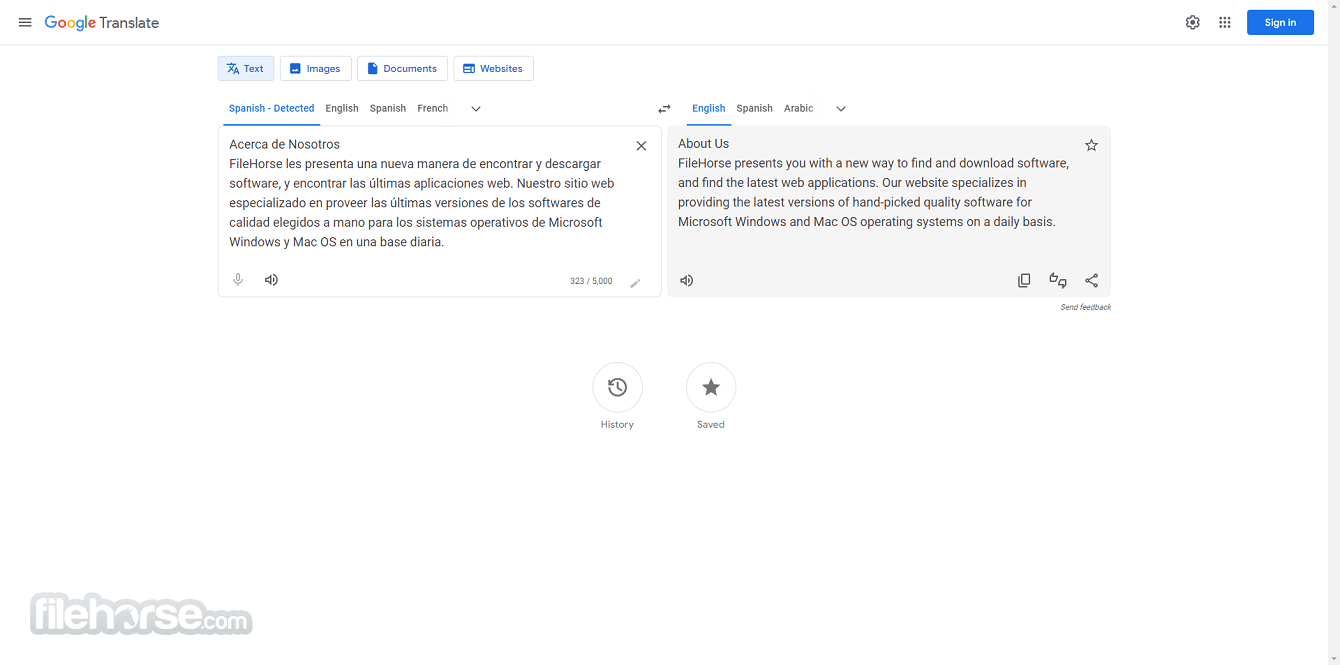Listen to the Spanish source text

[271, 280]
